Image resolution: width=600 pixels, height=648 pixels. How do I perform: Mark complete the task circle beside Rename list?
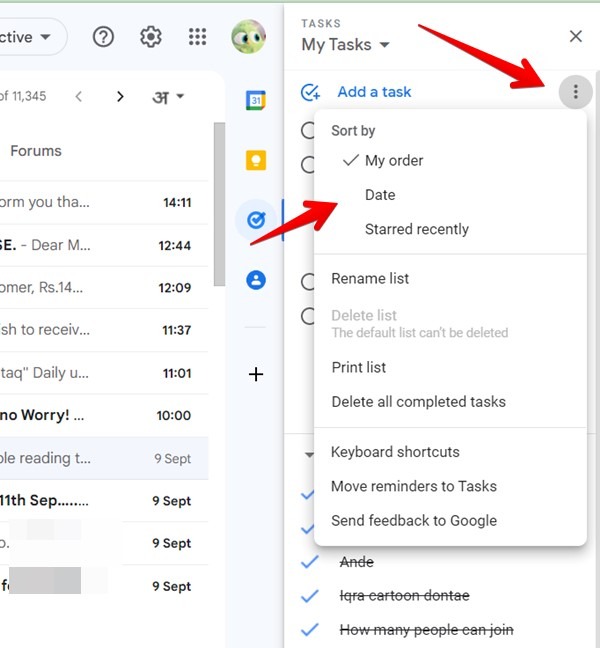[307, 282]
